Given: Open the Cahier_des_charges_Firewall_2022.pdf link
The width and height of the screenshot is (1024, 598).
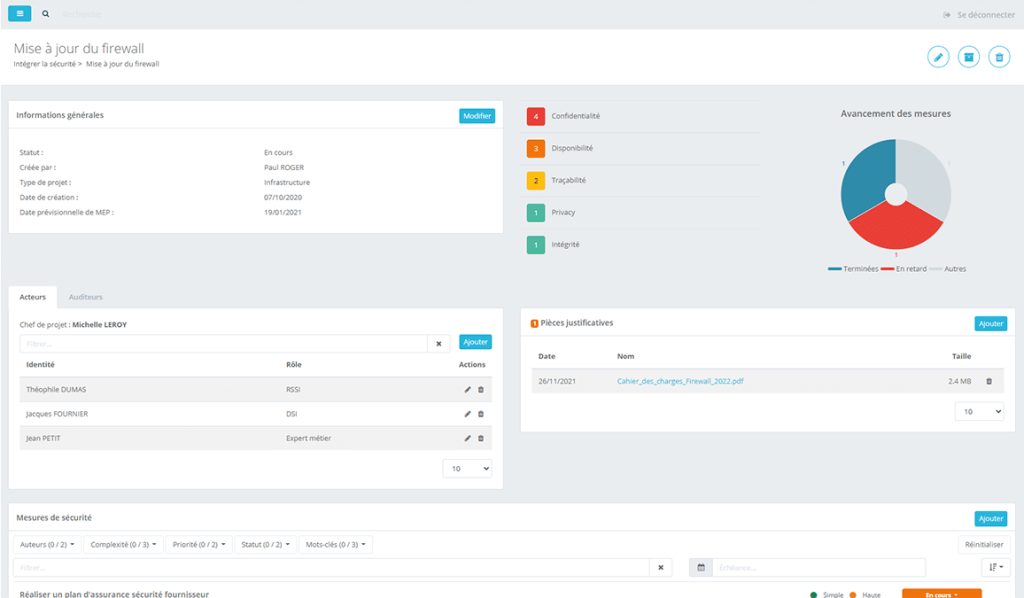Looking at the screenshot, I should [x=680, y=381].
